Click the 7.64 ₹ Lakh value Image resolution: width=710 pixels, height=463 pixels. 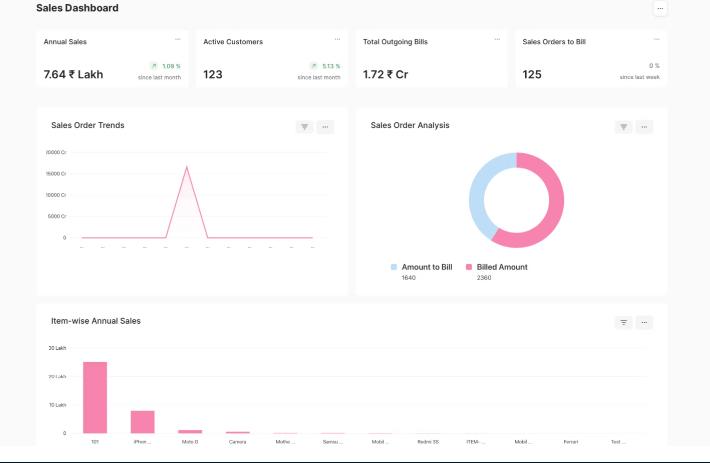(x=73, y=74)
